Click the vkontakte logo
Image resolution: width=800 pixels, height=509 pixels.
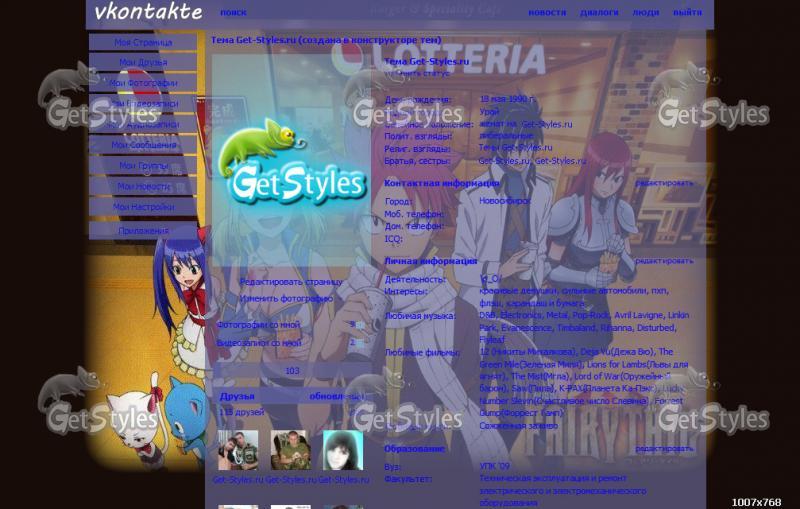(148, 12)
